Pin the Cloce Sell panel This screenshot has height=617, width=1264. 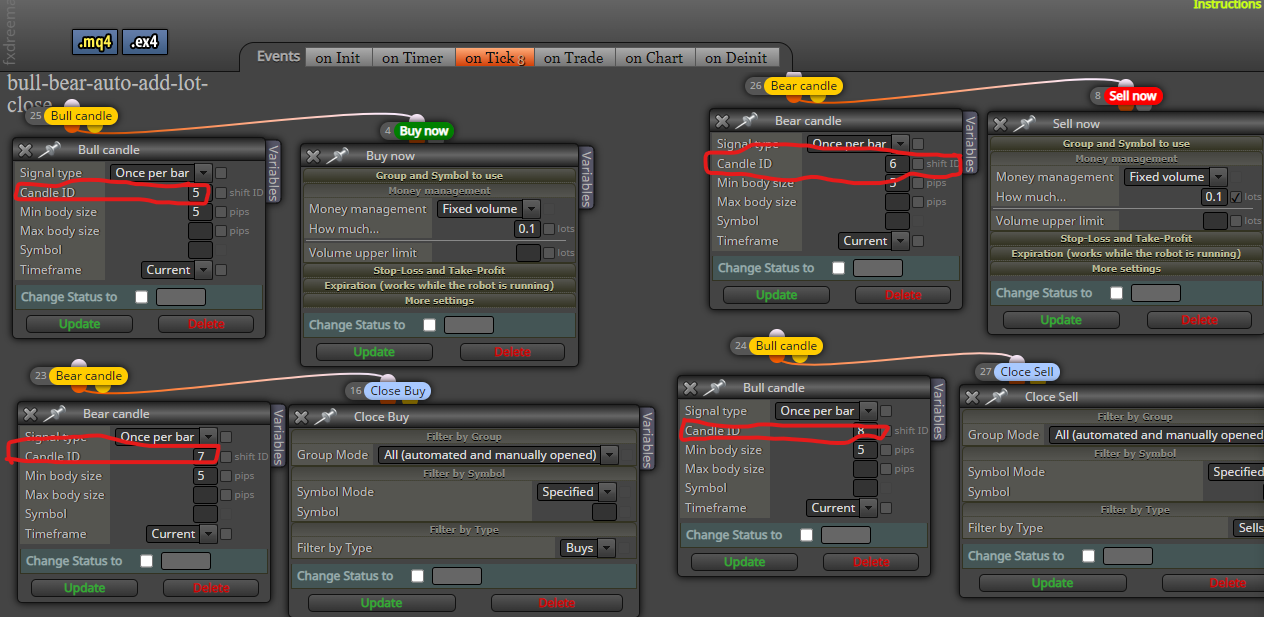click(997, 397)
